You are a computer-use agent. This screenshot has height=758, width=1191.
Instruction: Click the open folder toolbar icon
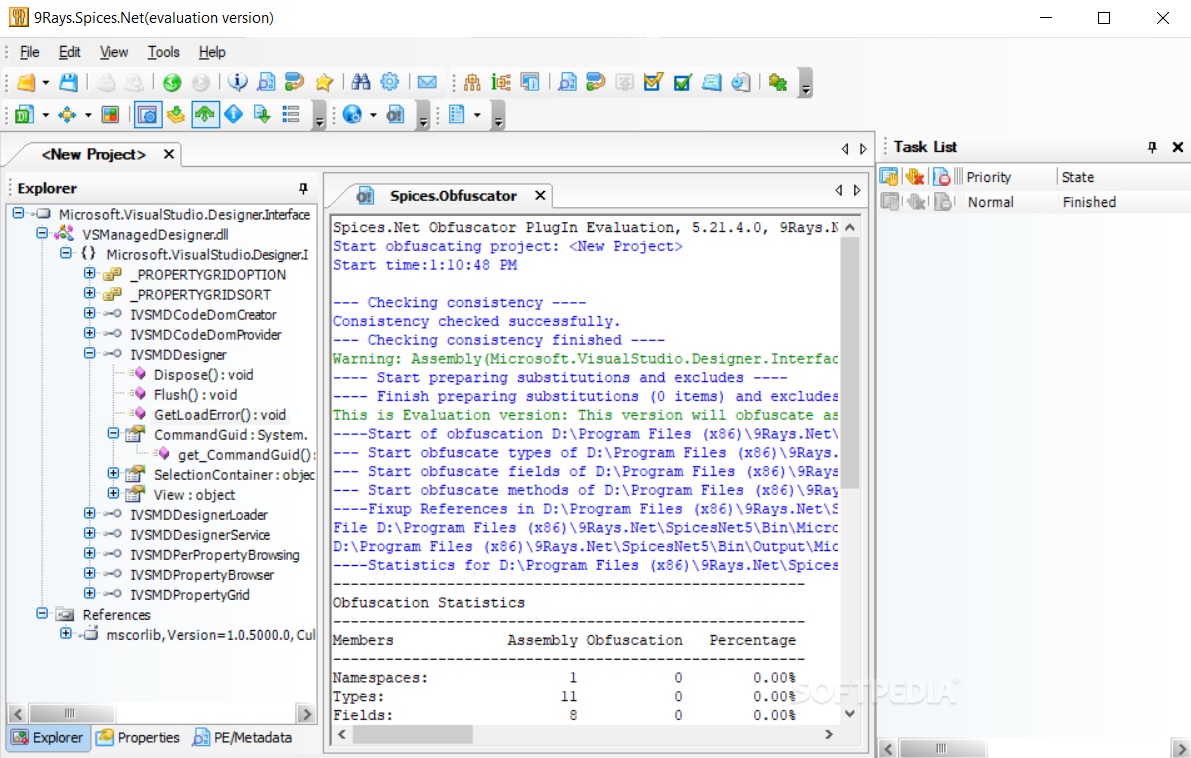(x=26, y=82)
